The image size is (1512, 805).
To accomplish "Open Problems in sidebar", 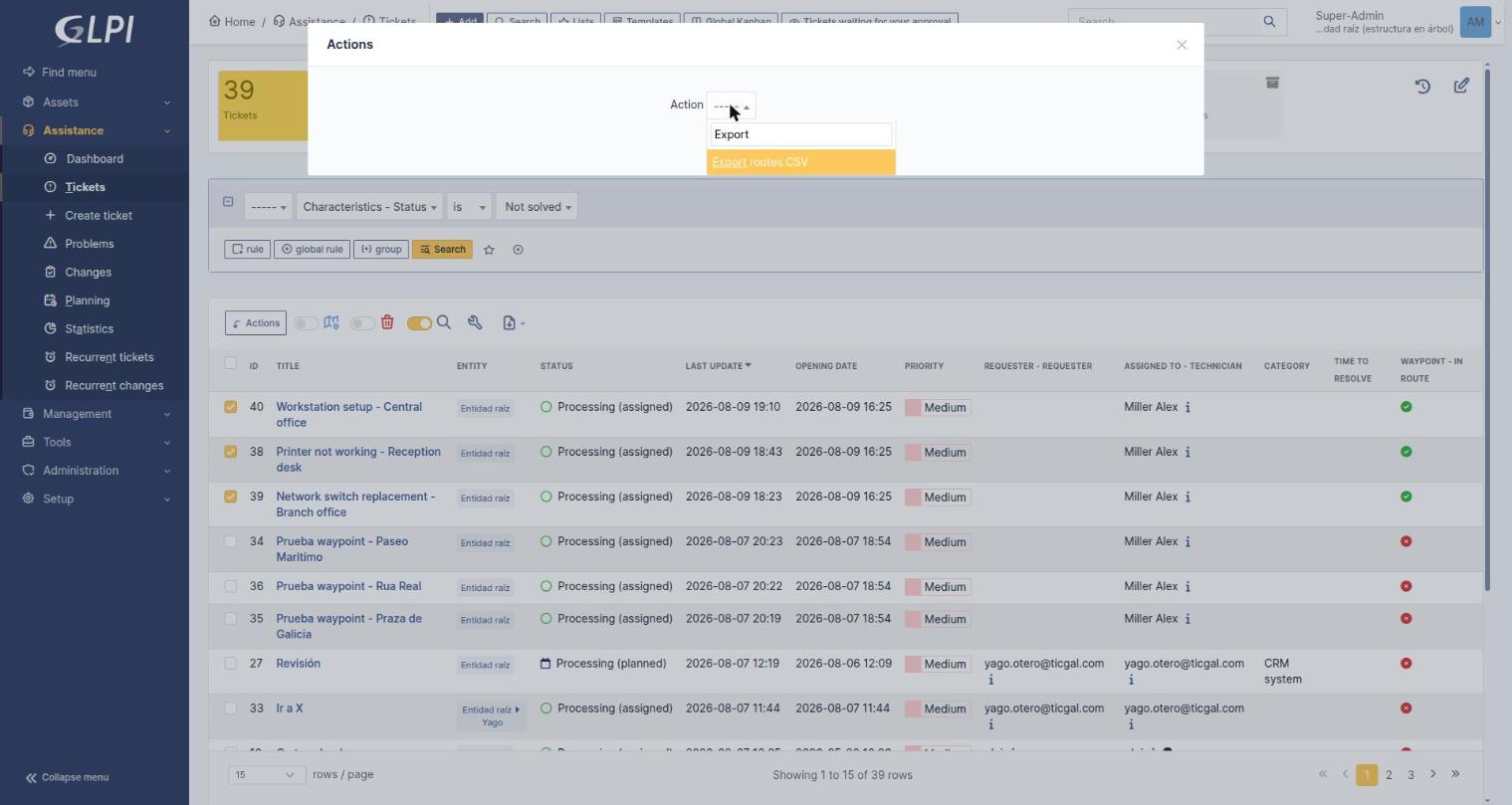I will [x=89, y=244].
